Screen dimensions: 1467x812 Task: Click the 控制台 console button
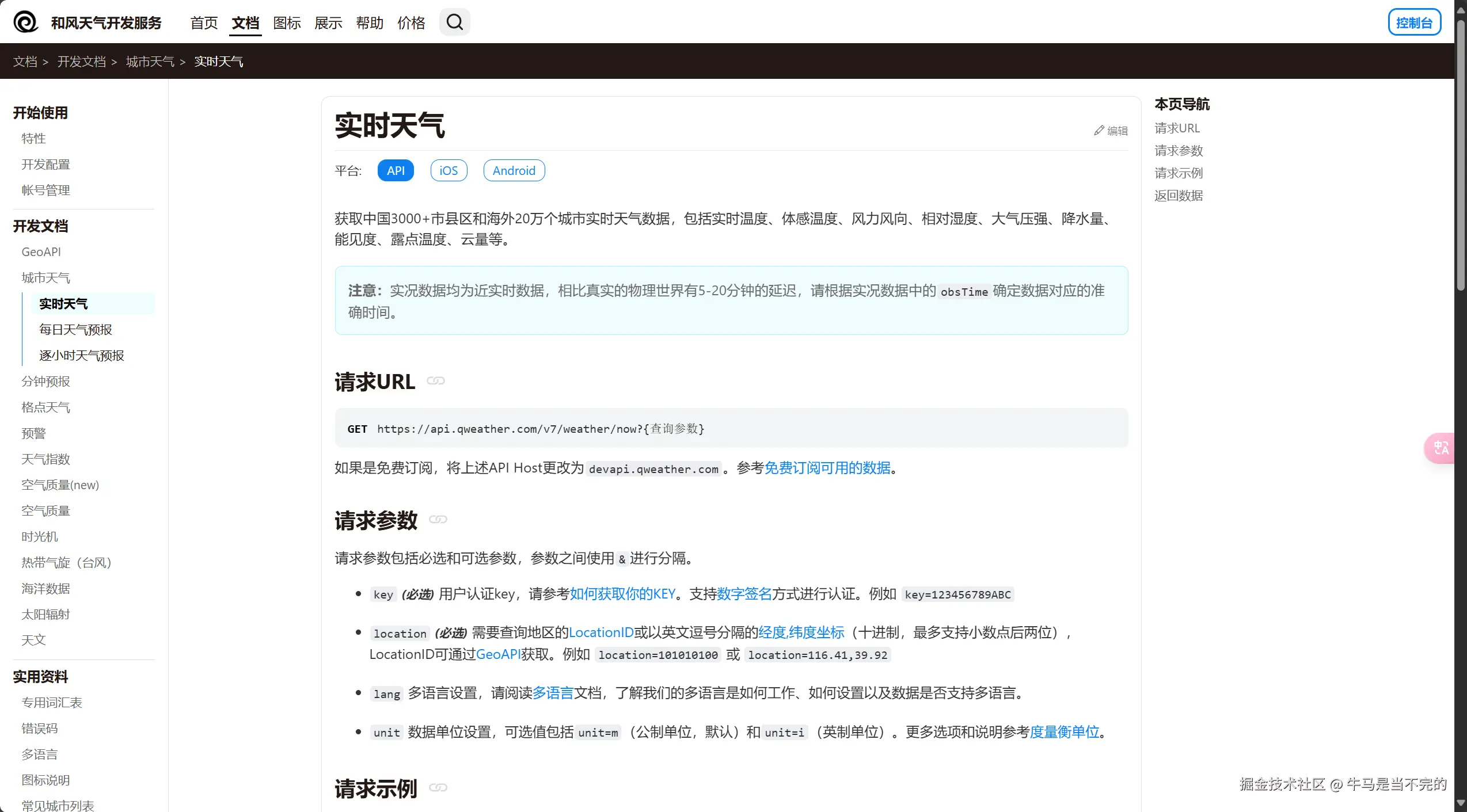pos(1413,23)
